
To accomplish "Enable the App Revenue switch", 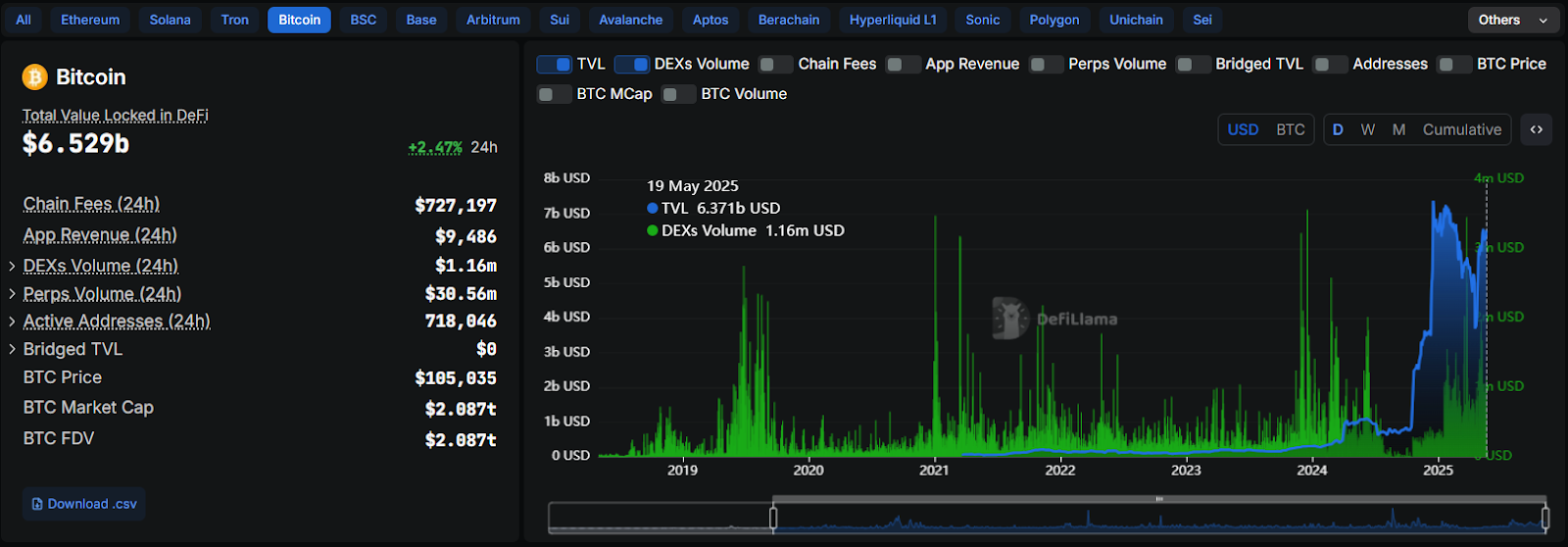I will pyautogui.click(x=903, y=64).
